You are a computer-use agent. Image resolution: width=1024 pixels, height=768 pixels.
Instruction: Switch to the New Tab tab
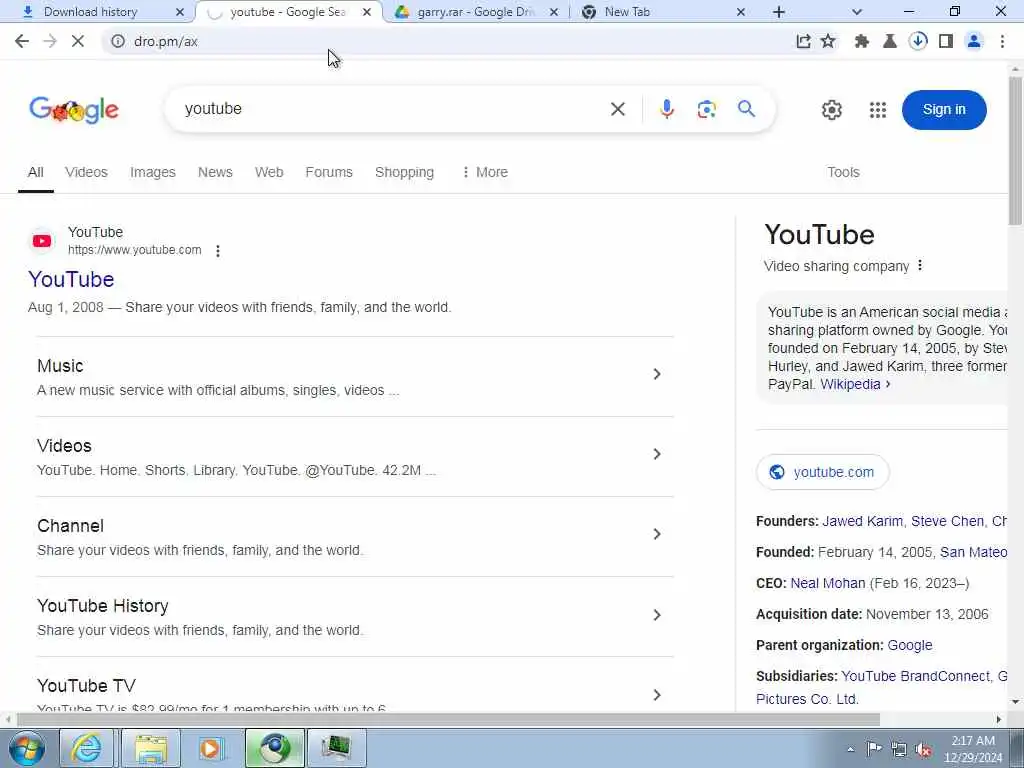pos(653,12)
